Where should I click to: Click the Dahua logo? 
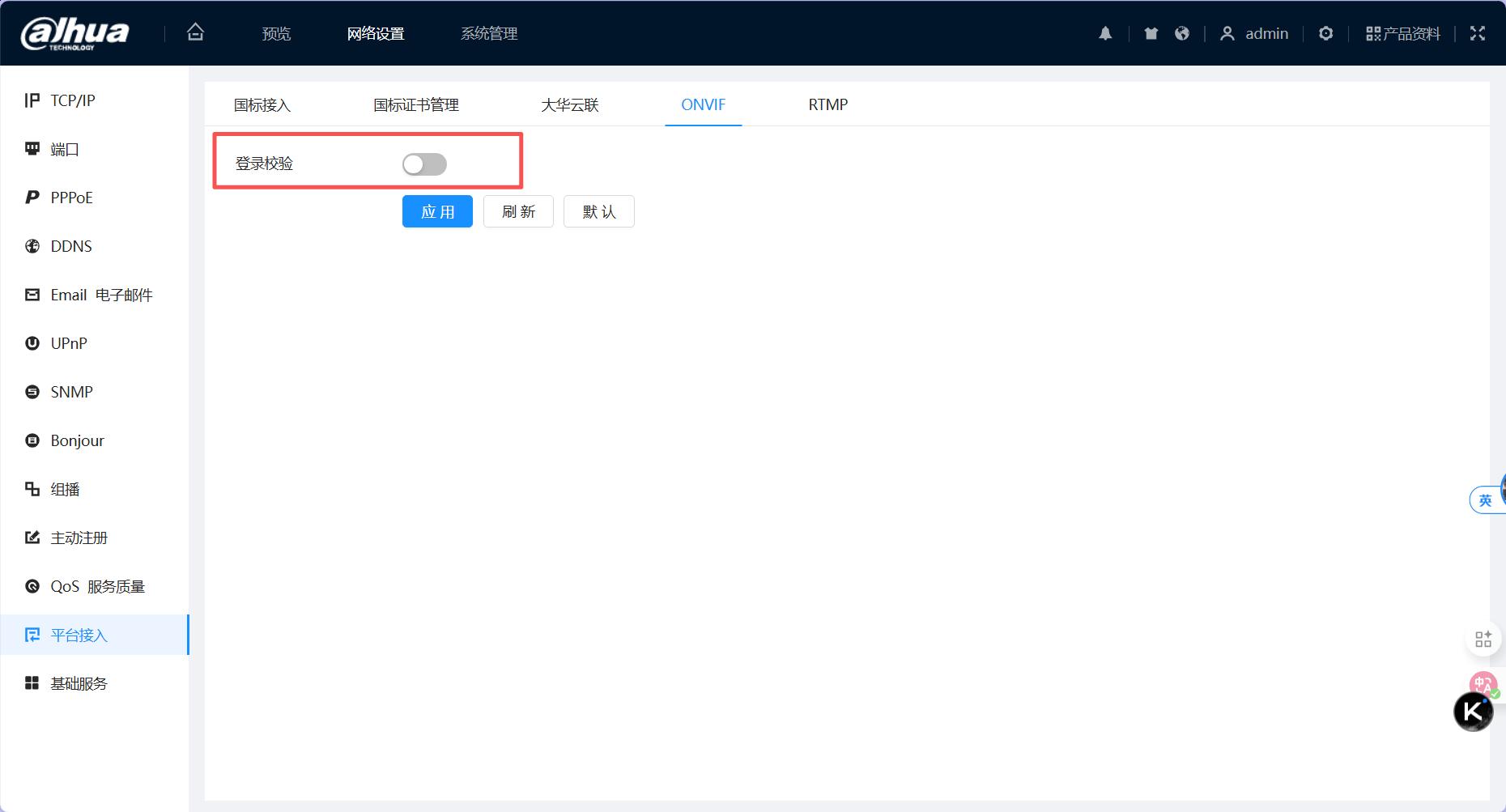coord(74,33)
